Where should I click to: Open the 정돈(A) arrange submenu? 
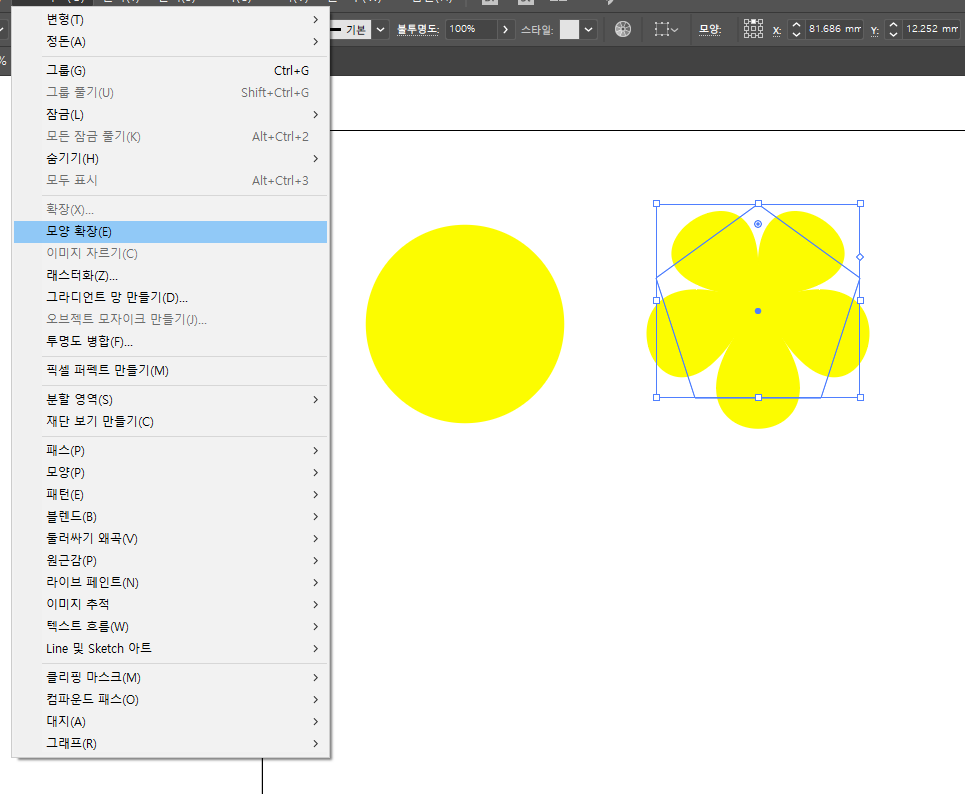click(170, 42)
